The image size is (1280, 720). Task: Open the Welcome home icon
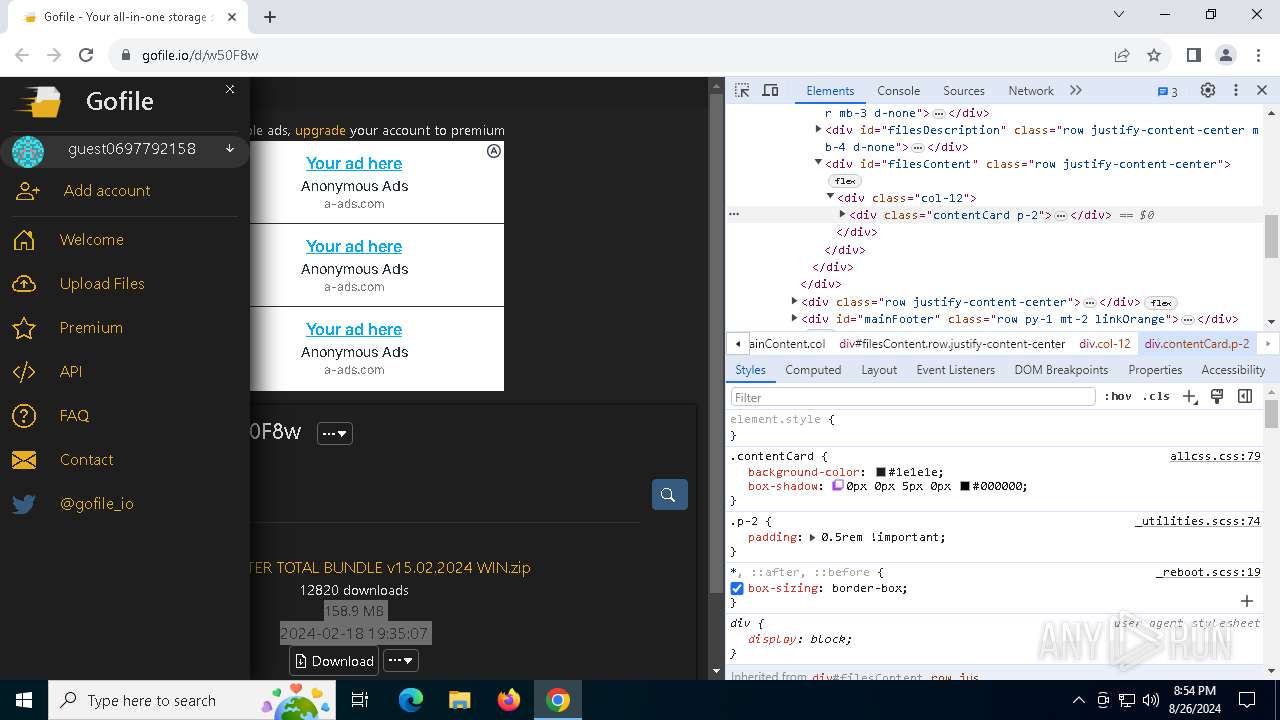pos(24,240)
